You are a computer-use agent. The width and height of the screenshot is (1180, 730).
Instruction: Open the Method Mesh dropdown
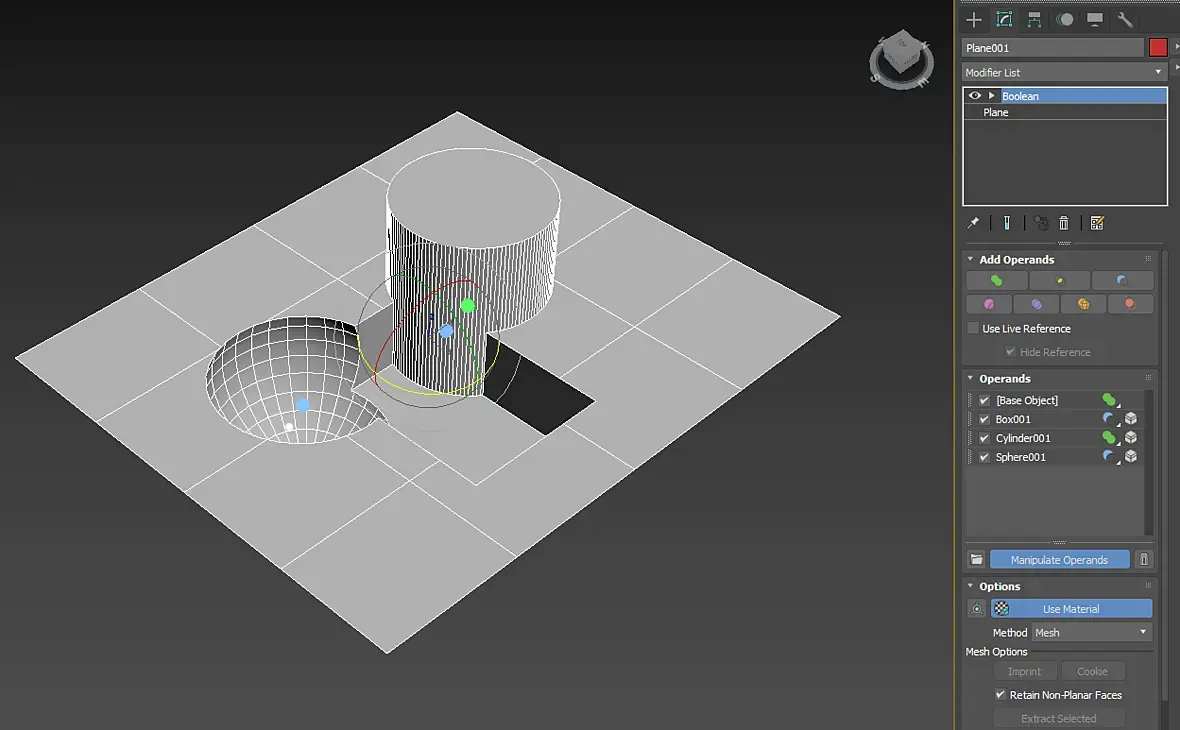tap(1091, 632)
